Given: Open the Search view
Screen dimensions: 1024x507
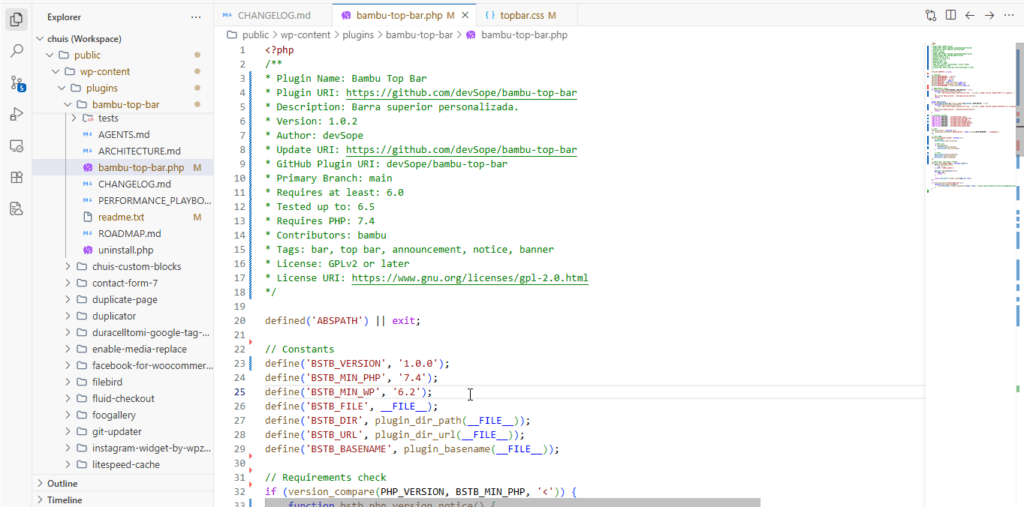Looking at the screenshot, I should [17, 51].
